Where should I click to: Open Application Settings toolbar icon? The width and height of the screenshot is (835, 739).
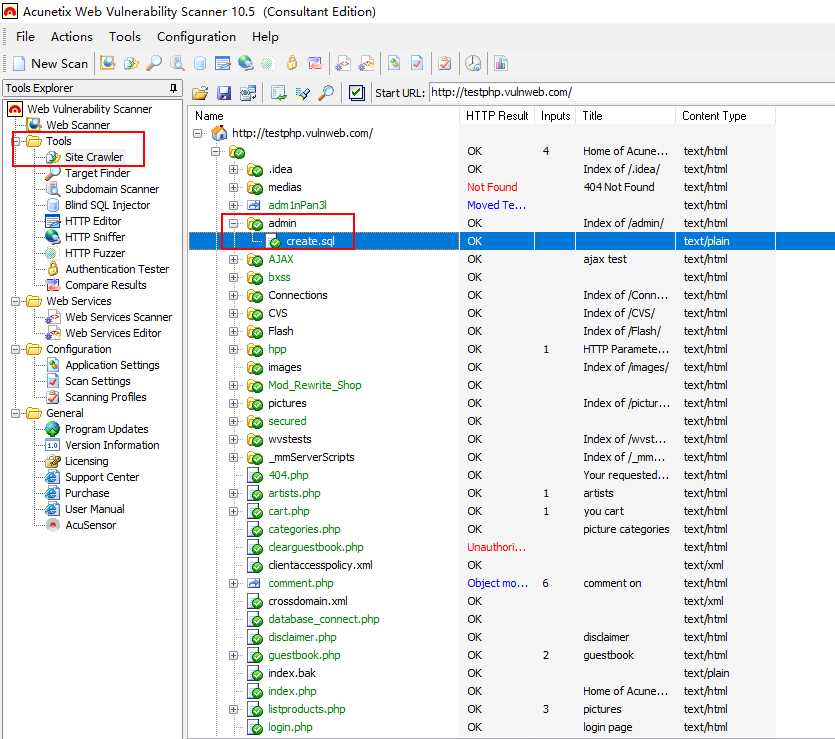click(394, 63)
